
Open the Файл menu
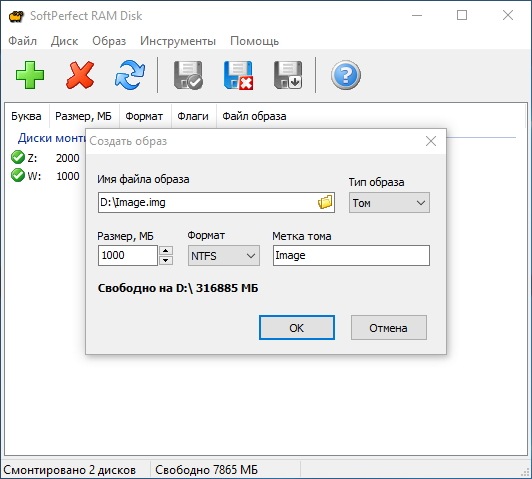click(x=22, y=41)
